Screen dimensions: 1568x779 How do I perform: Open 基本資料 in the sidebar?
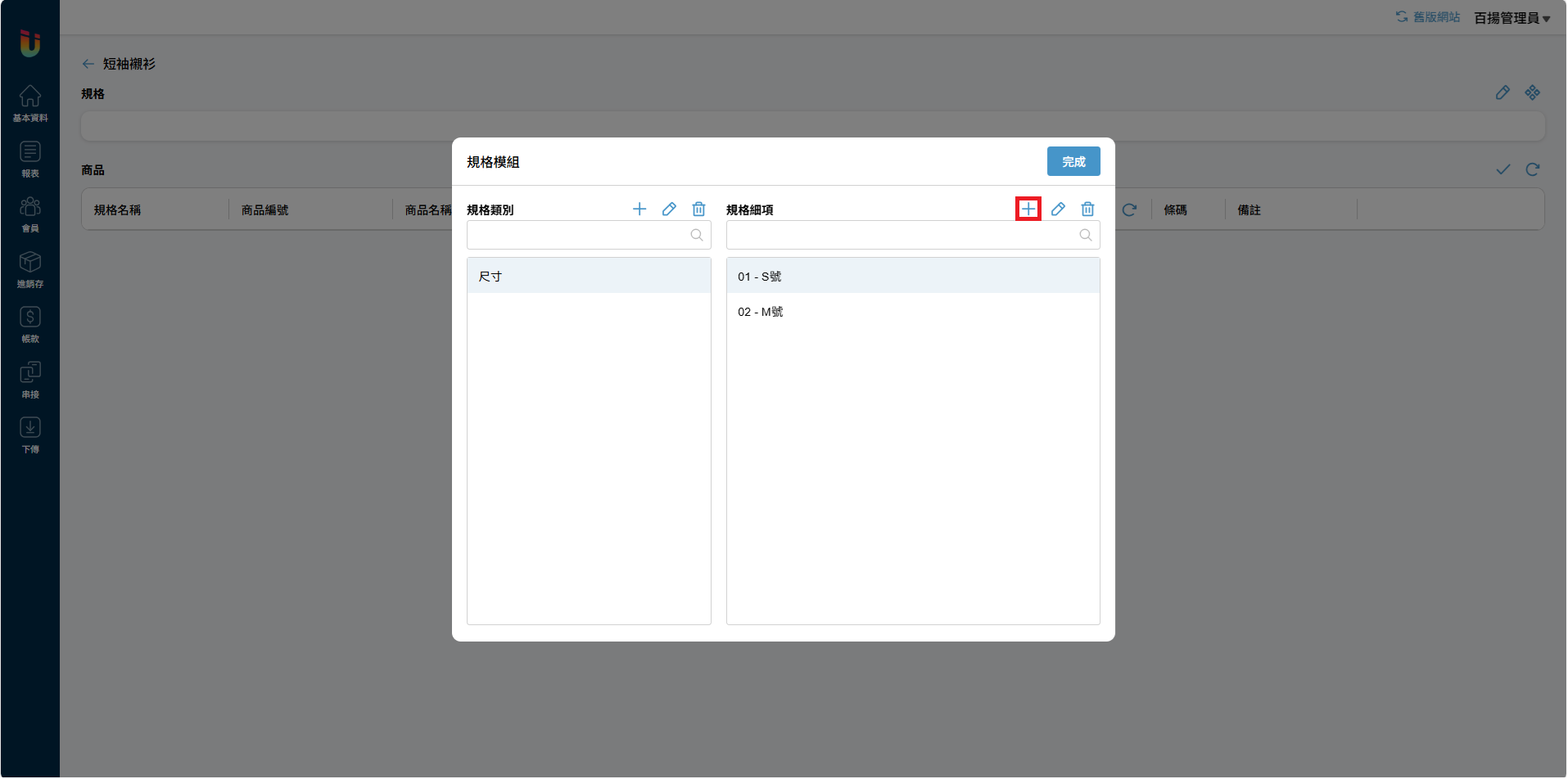pos(30,104)
